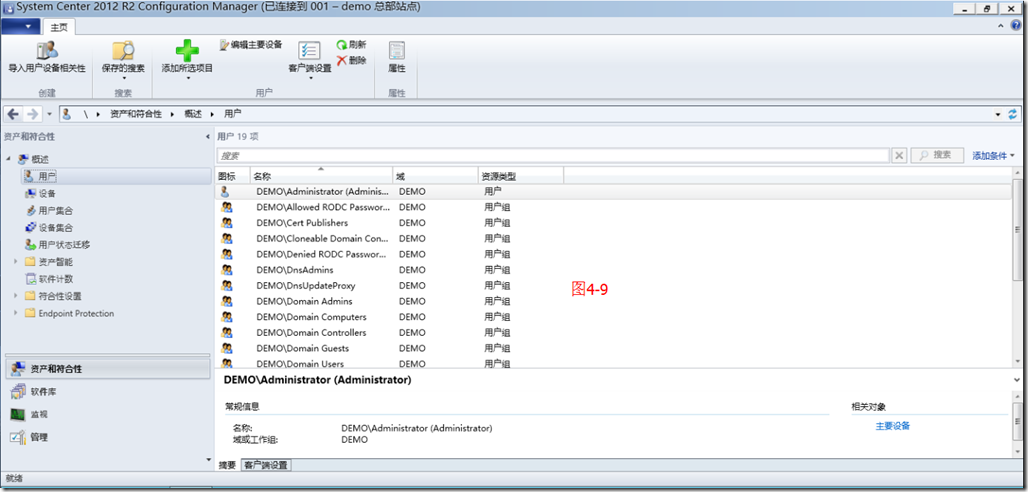Click the red Delete (删除) ribbon button
Image resolution: width=1028 pixels, height=492 pixels.
click(x=351, y=60)
